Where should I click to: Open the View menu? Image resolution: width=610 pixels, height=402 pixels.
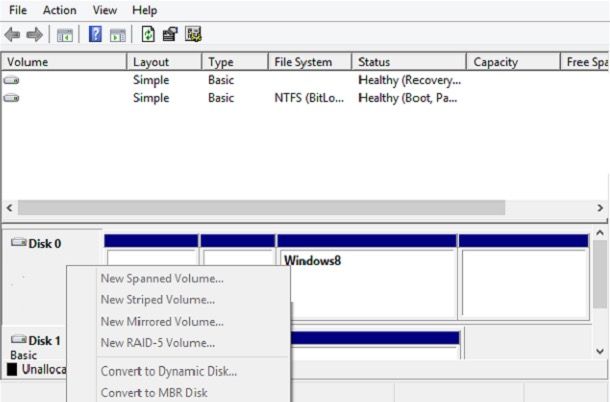[x=105, y=10]
